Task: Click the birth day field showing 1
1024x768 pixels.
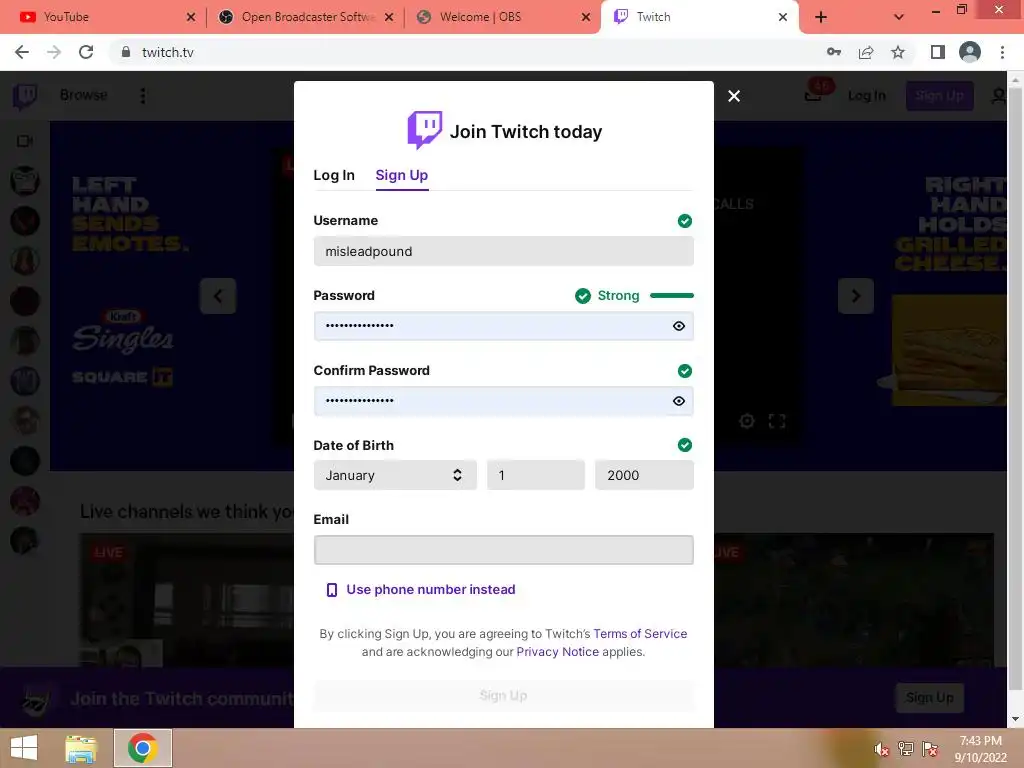Action: (x=536, y=475)
